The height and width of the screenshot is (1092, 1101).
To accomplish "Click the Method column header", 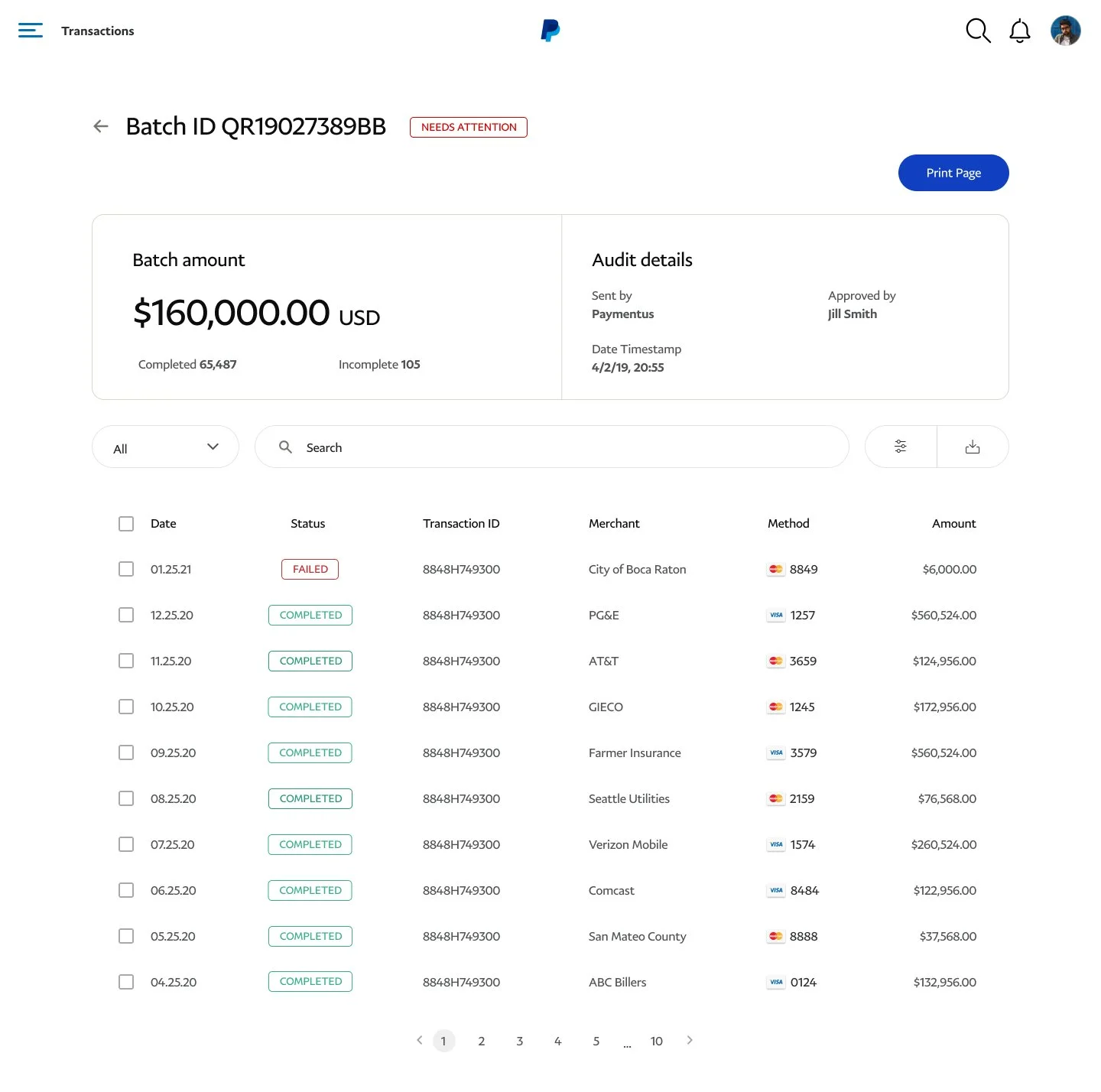I will coord(788,523).
